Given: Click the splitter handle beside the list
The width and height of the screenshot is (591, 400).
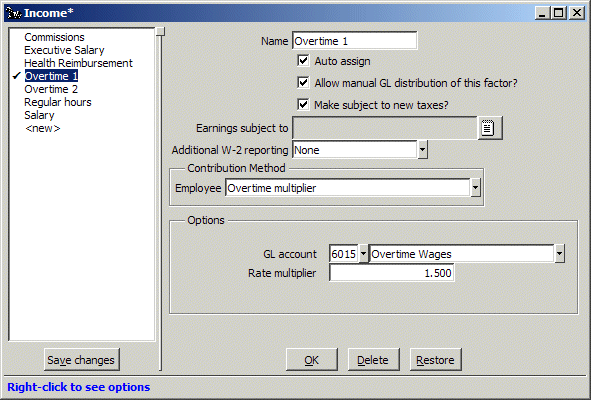Looking at the screenshot, I should (x=161, y=31).
